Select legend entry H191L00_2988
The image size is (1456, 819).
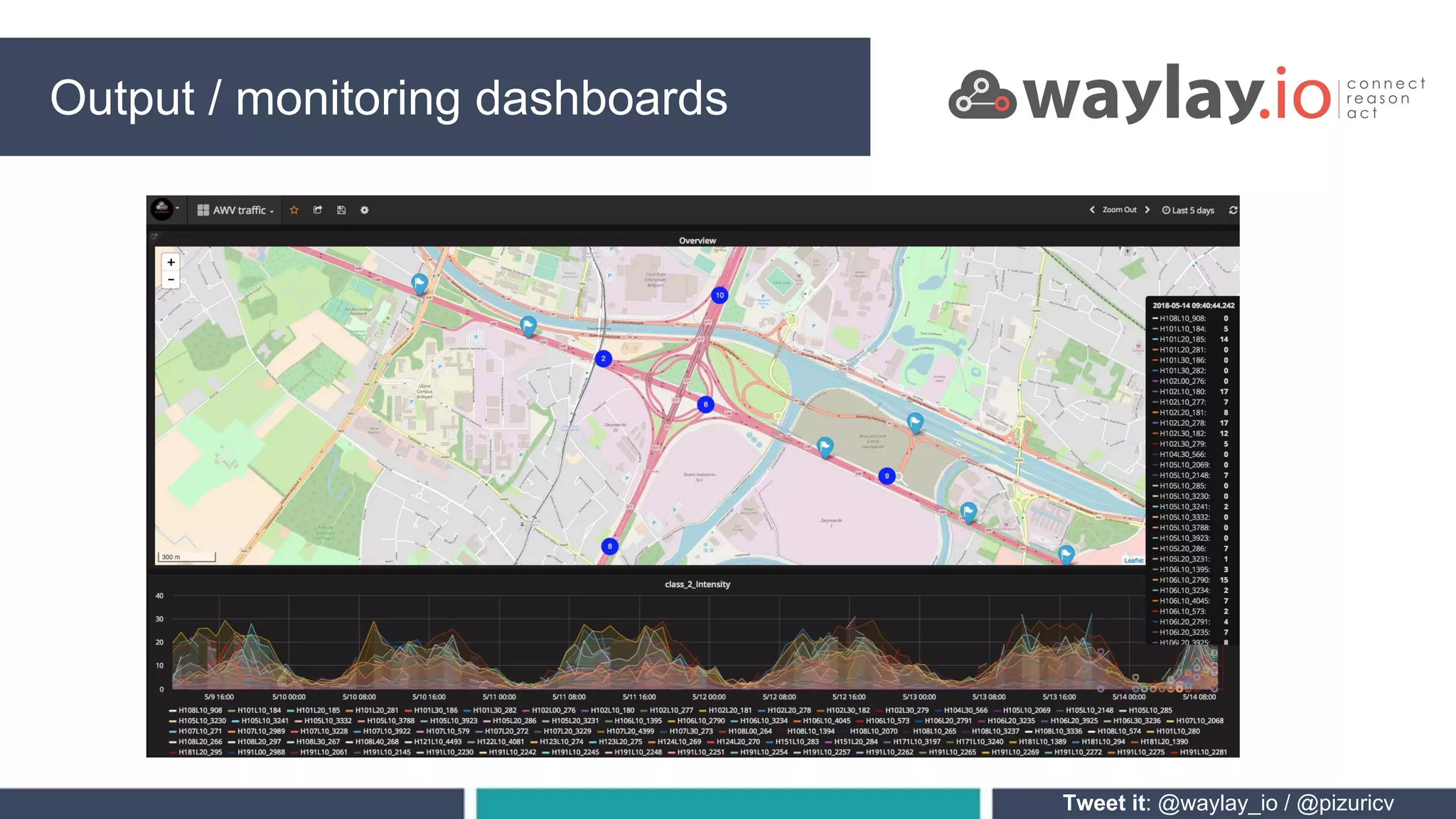click(x=257, y=752)
